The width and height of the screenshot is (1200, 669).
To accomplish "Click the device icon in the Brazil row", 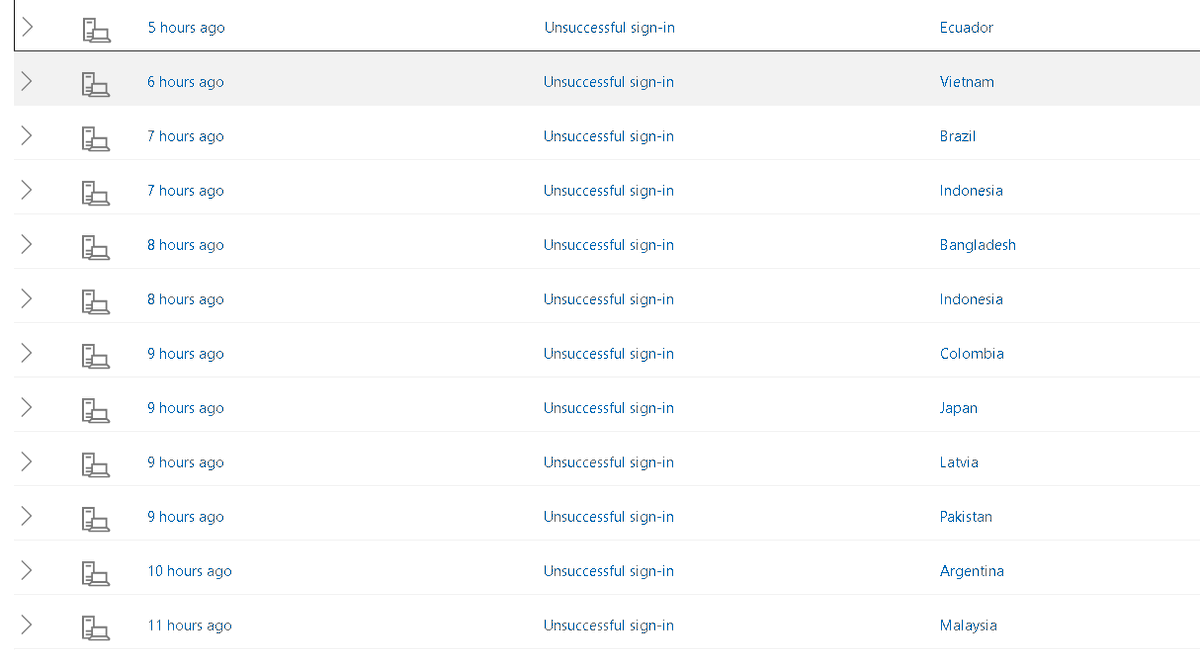I will [95, 138].
